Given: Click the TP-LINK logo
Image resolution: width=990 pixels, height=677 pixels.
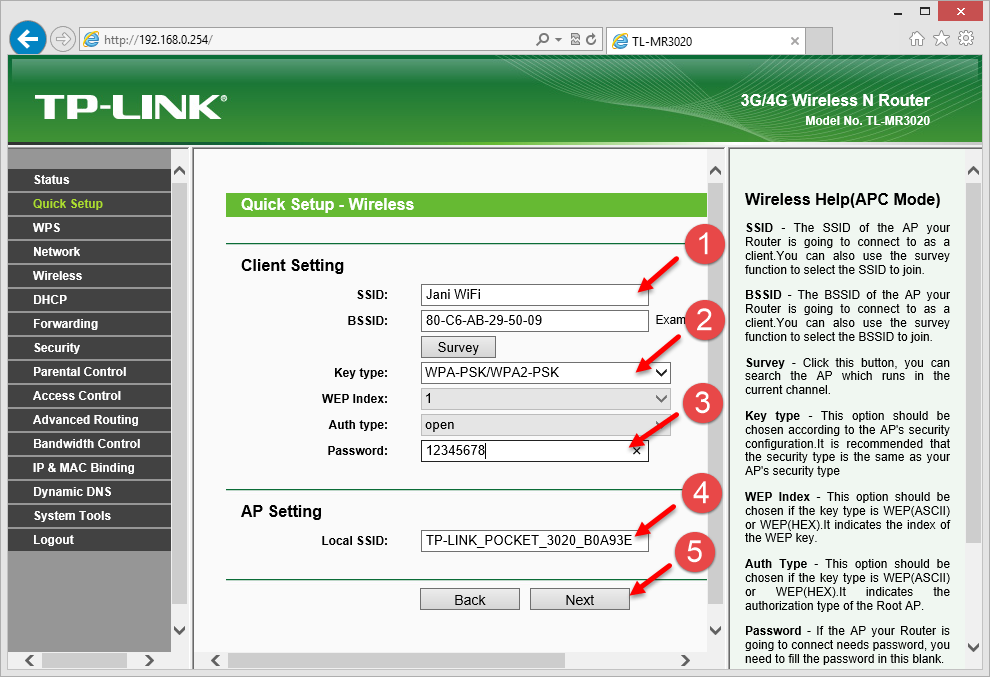Looking at the screenshot, I should 131,107.
